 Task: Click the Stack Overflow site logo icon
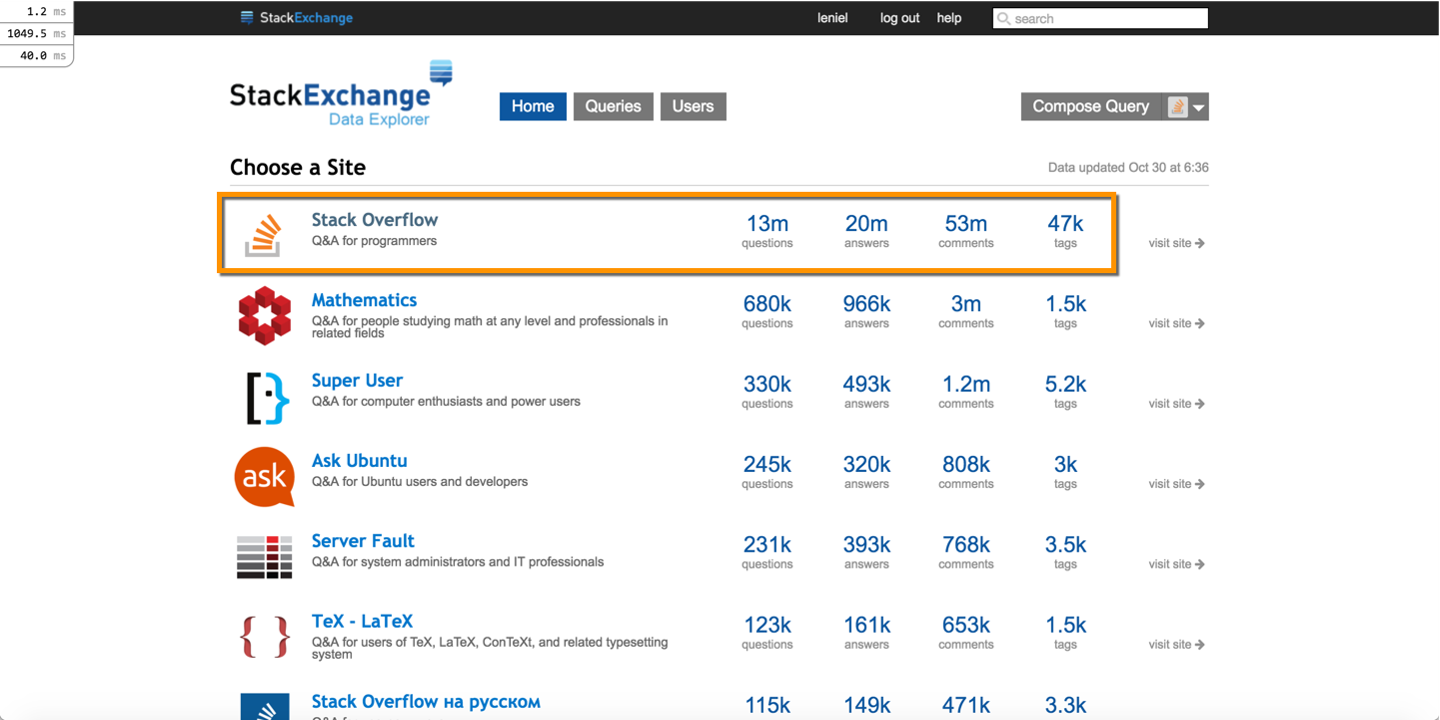point(264,232)
